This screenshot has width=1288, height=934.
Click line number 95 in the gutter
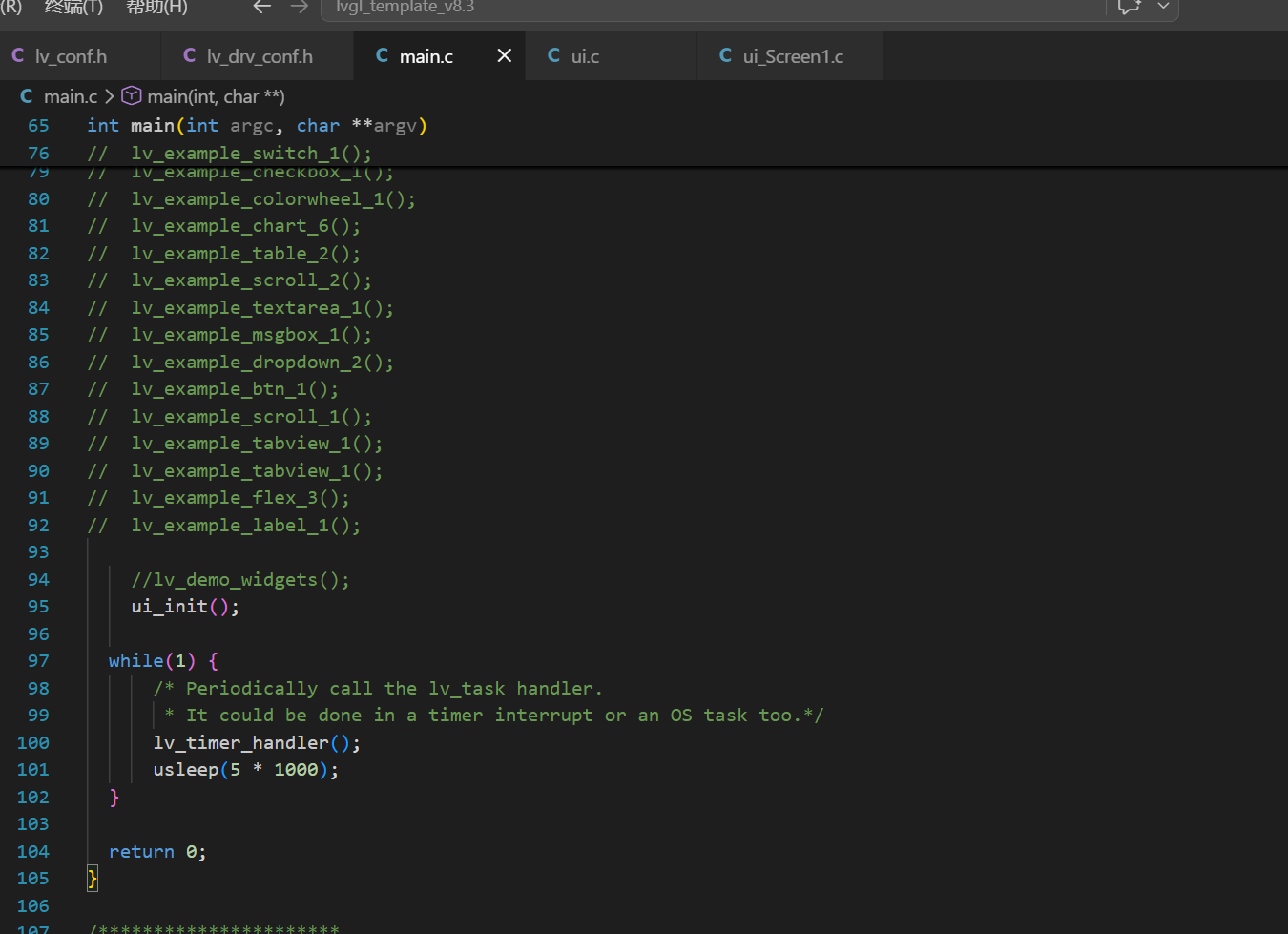[38, 607]
